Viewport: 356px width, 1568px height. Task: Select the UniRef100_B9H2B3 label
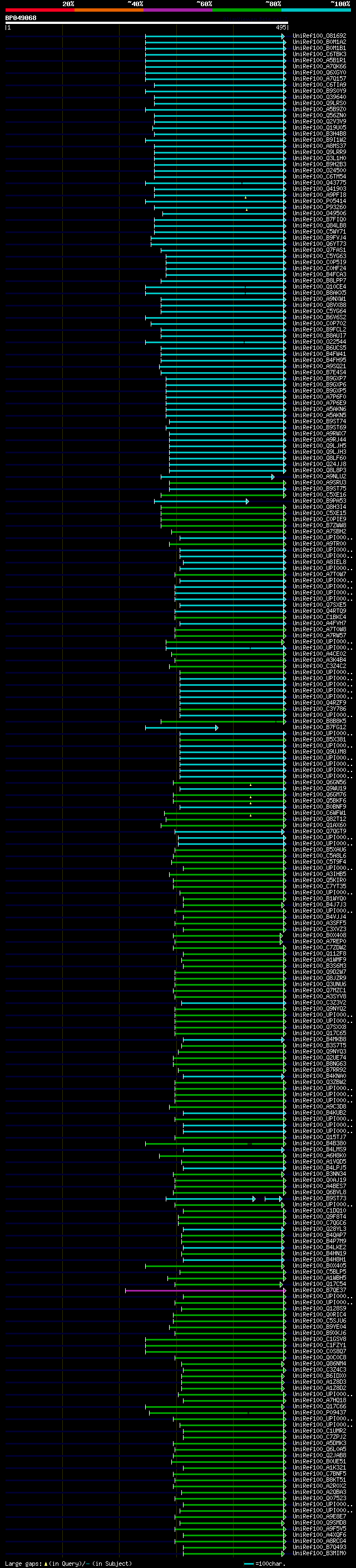tap(319, 164)
